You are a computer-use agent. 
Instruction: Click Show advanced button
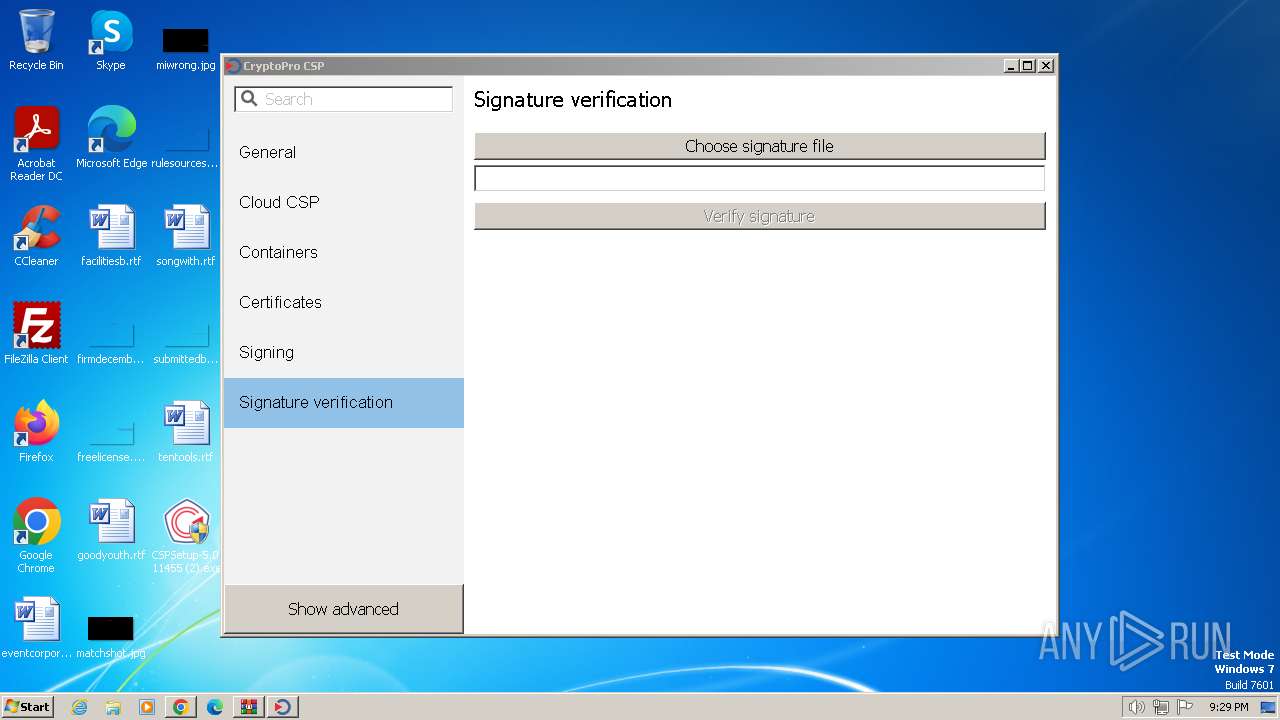pos(343,609)
